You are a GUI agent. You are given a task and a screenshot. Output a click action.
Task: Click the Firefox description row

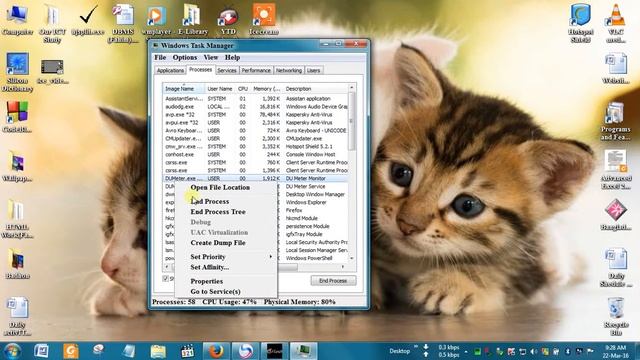294,210
